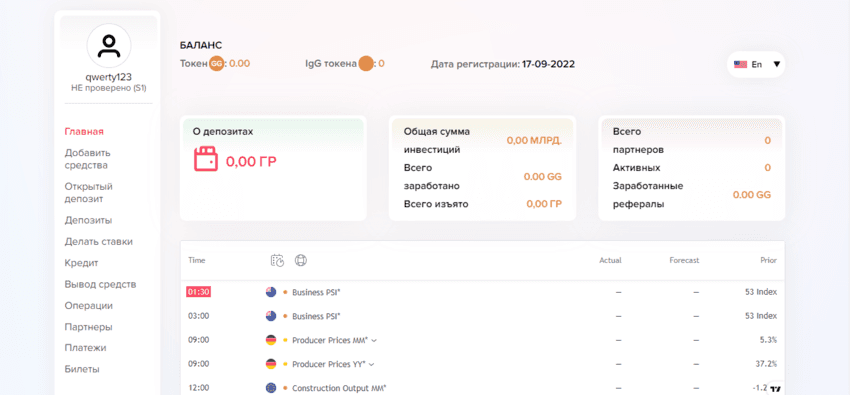The height and width of the screenshot is (395, 850).
Task: Click the qwerty123 username
Action: 108,77
